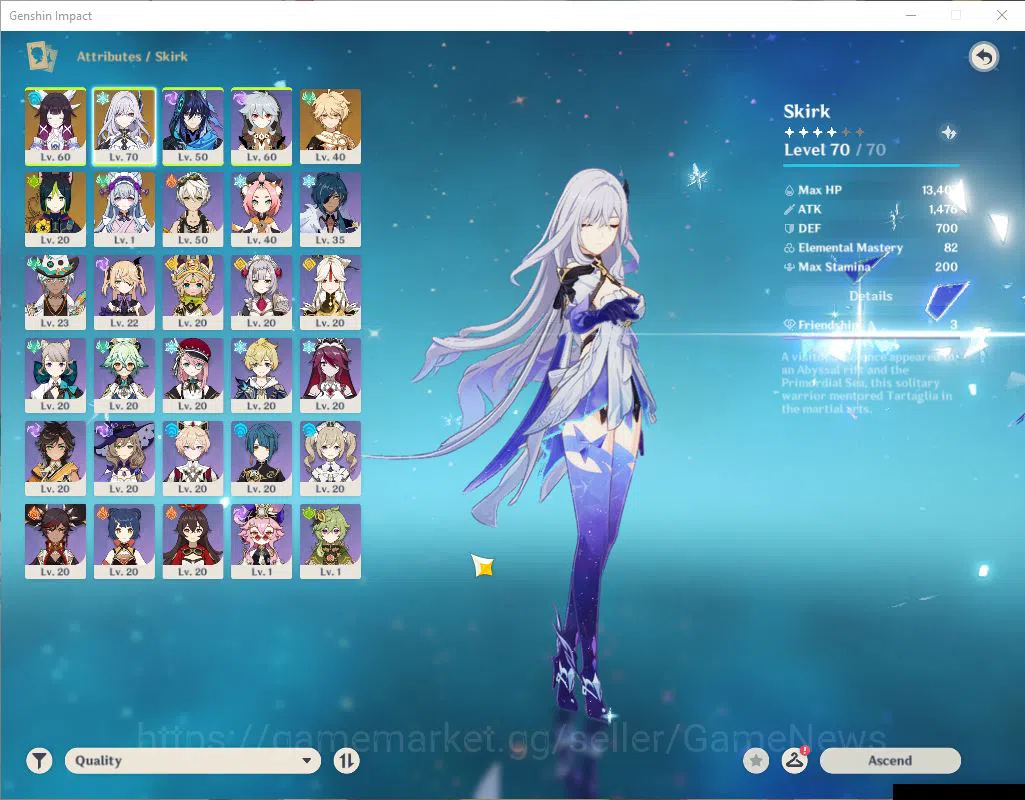This screenshot has width=1025, height=800.
Task: Select Skirk's Lv. 70 portrait
Action: 124,126
